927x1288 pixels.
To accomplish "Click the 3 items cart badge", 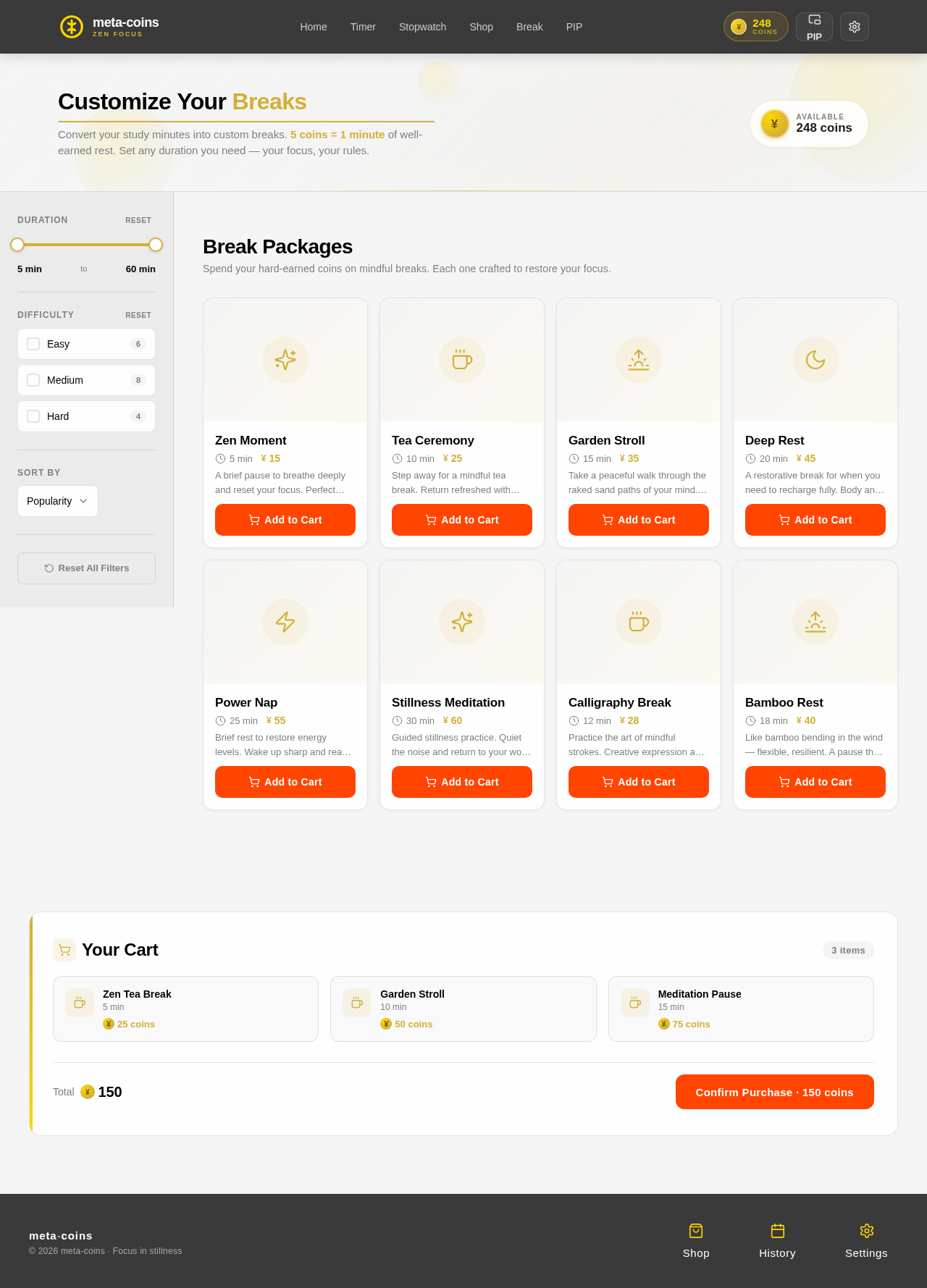I will (x=848, y=950).
